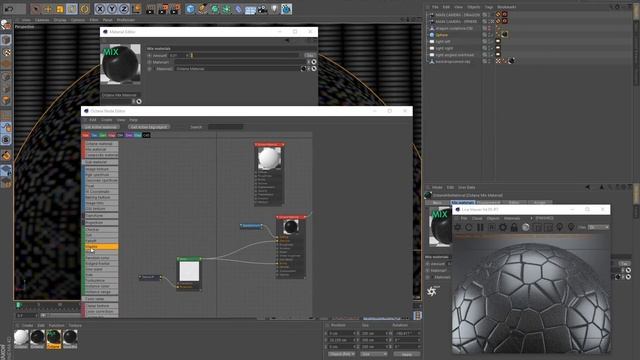This screenshot has width=640, height=360.
Task: Toggle C4D filter in Node Editor
Action: [x=146, y=135]
